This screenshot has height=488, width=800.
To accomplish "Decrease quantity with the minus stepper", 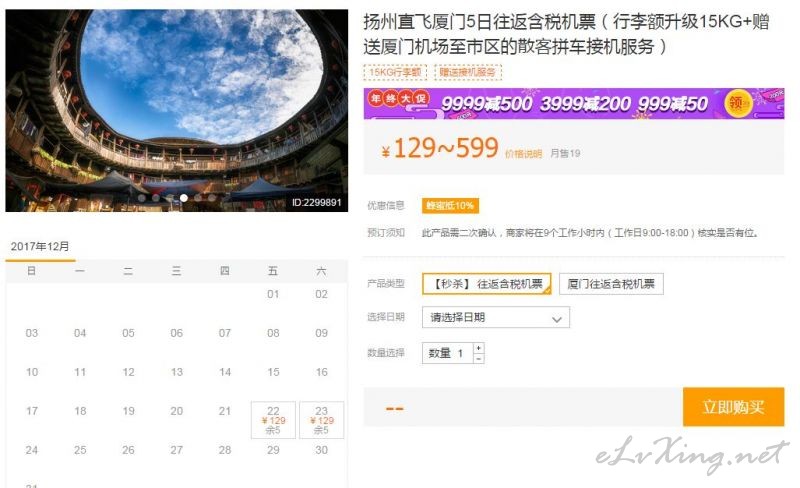I will pos(479,358).
